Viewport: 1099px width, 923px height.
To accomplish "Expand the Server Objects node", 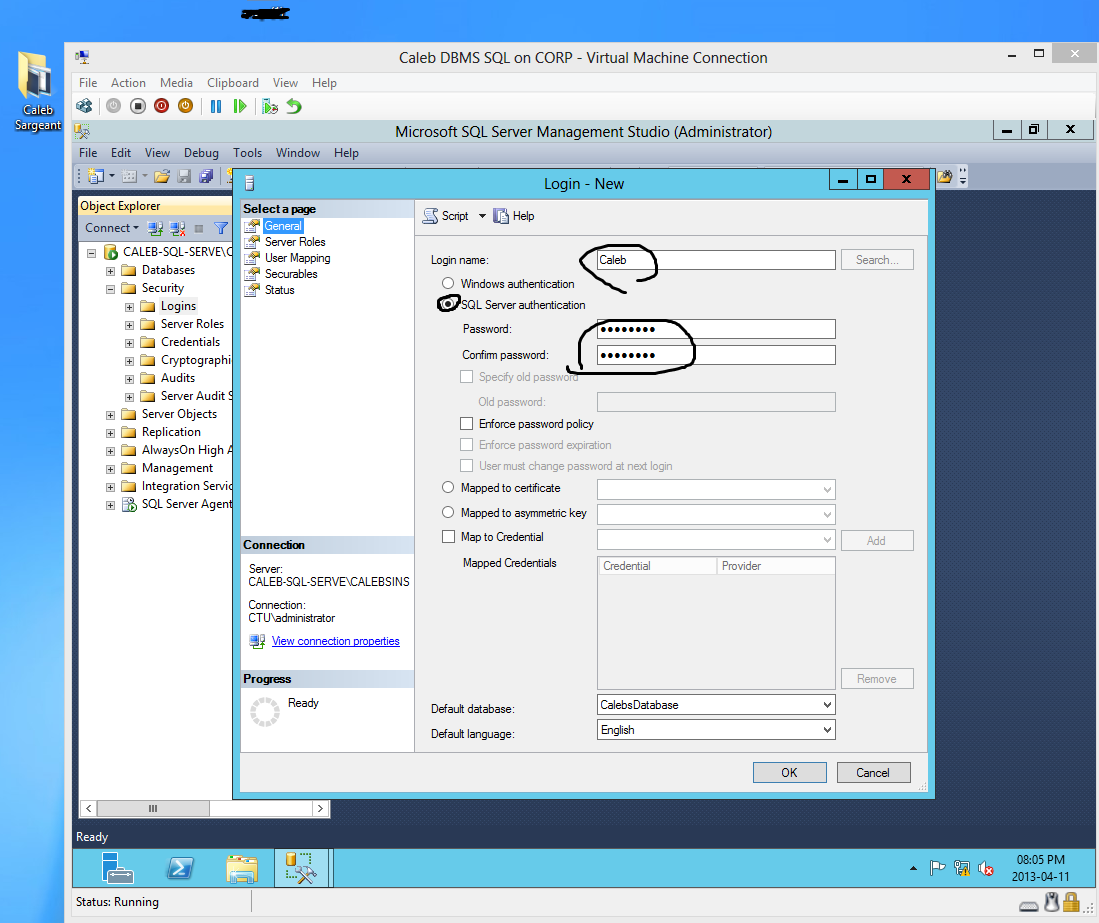I will [111, 415].
